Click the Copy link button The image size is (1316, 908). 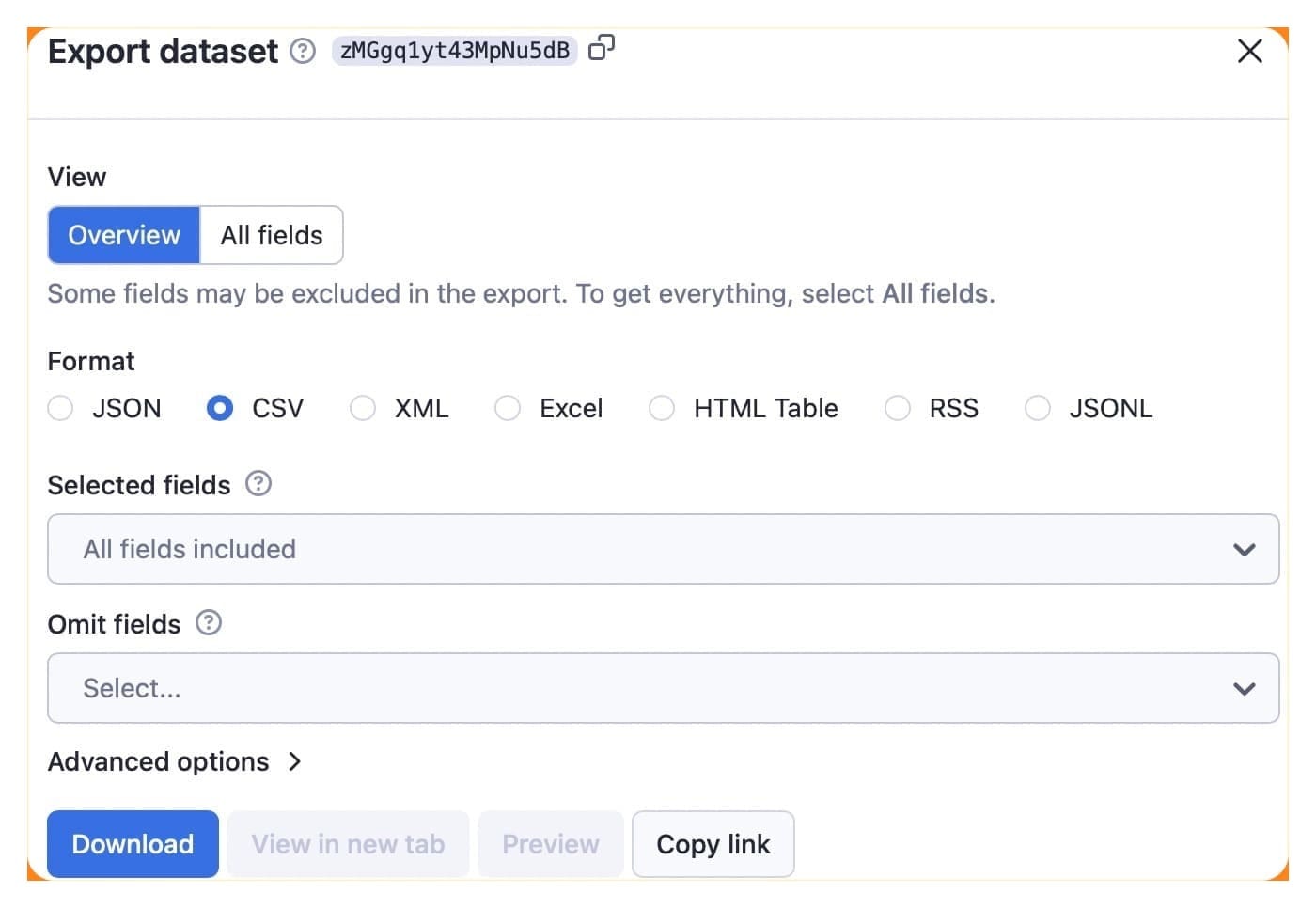[713, 843]
